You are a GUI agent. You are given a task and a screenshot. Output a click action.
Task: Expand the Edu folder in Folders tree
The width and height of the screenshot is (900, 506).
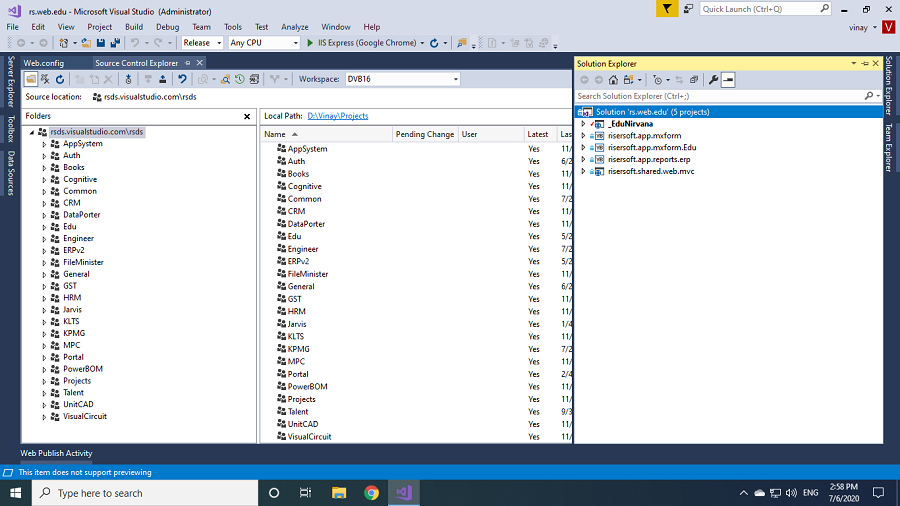pos(44,227)
